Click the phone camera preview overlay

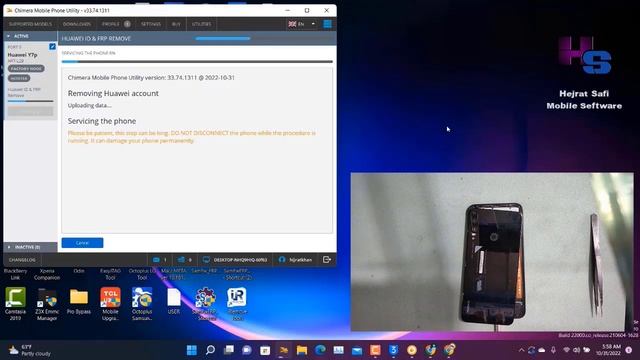[x=492, y=252]
